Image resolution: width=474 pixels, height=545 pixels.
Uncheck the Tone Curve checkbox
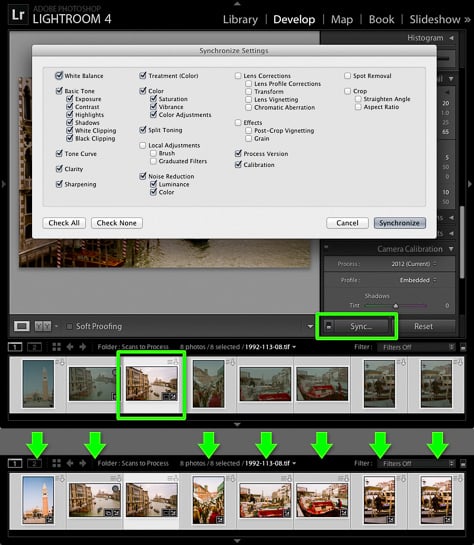59,153
